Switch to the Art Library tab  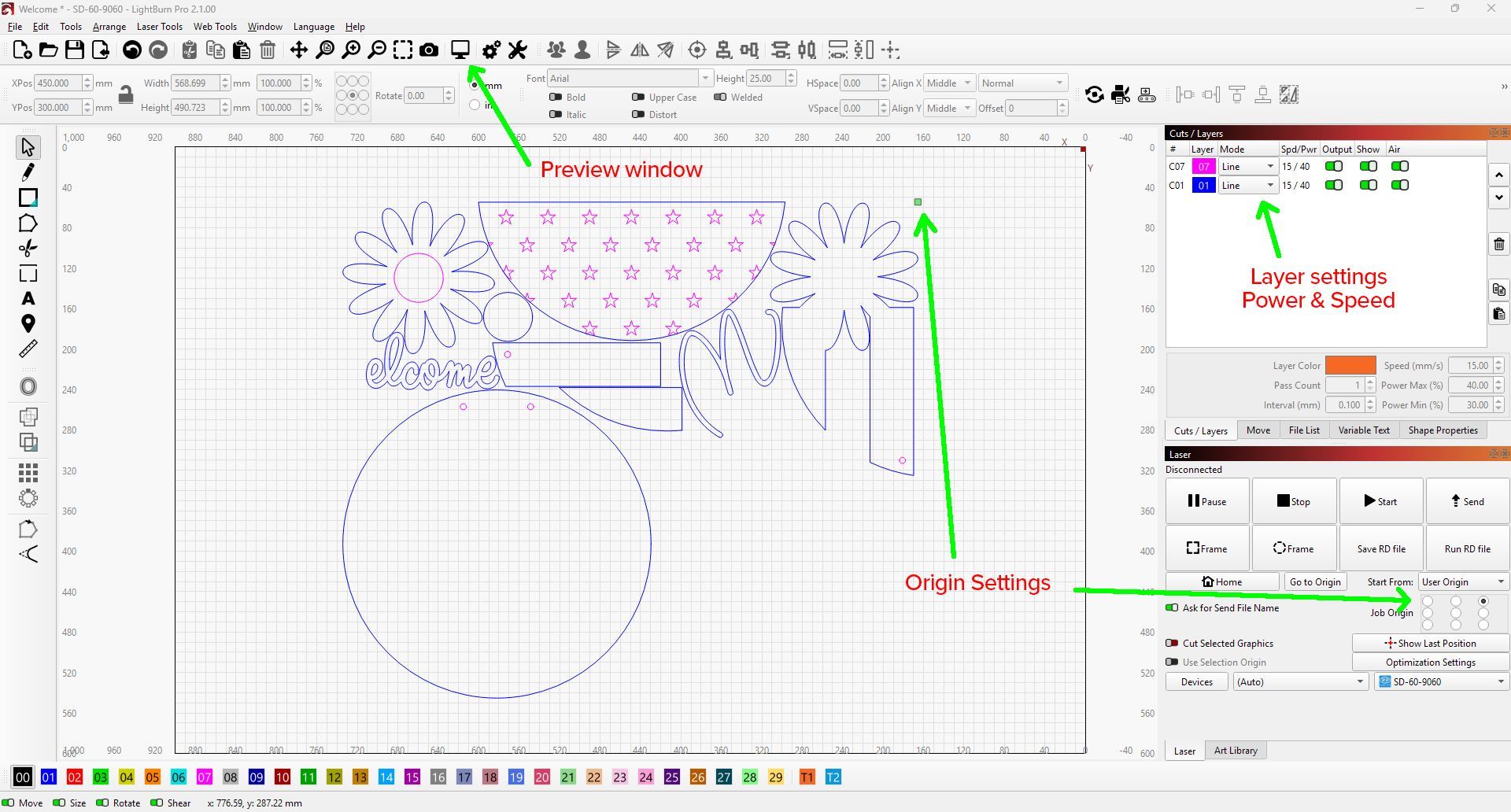tap(1236, 750)
